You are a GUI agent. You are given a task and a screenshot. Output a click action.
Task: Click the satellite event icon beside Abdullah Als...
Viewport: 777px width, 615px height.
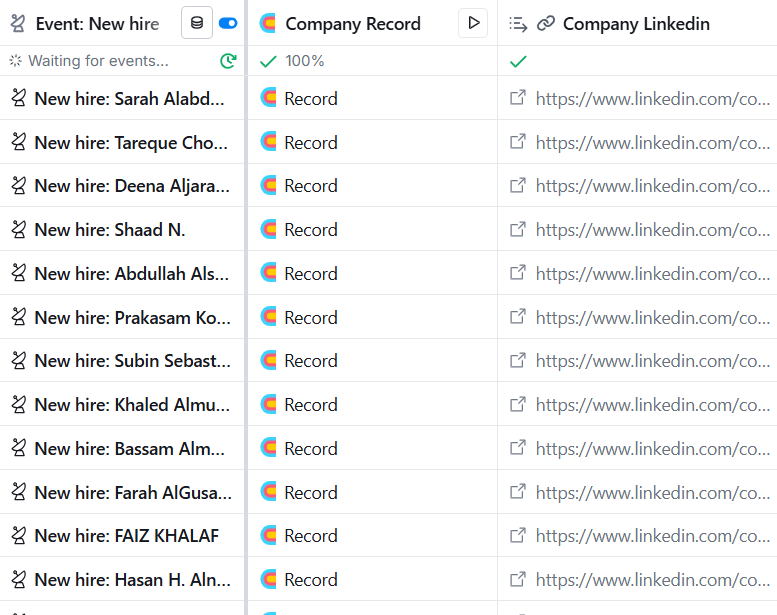pyautogui.click(x=18, y=273)
